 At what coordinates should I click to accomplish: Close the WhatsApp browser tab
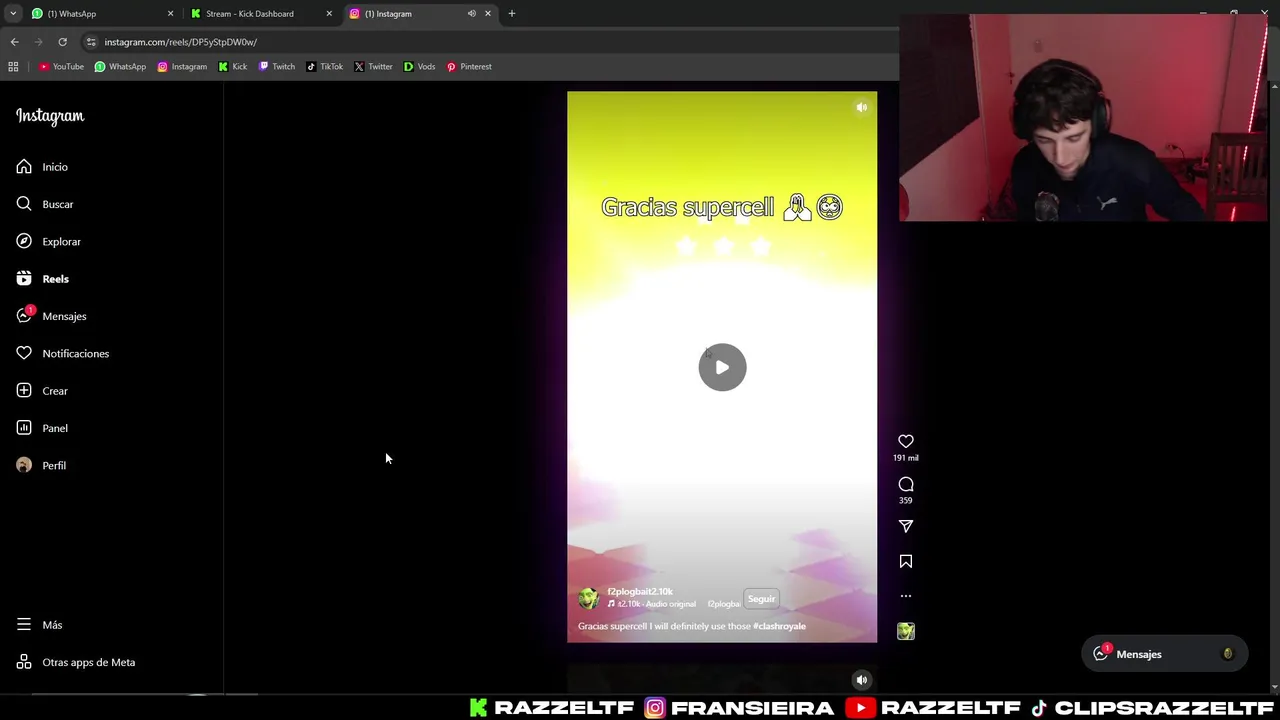pos(170,14)
